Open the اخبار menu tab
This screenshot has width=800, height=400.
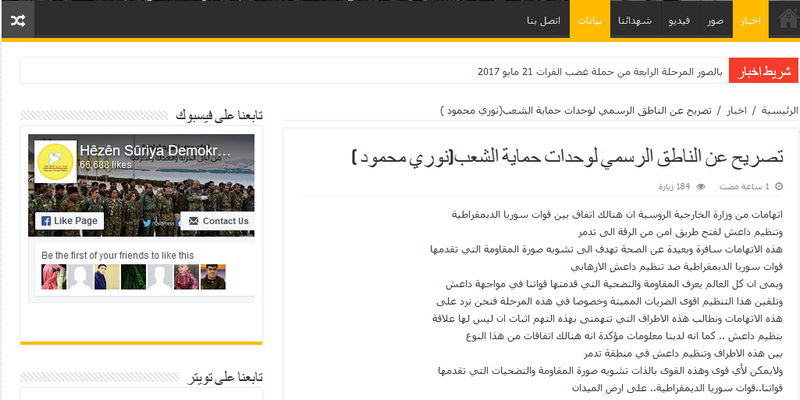pyautogui.click(x=750, y=21)
